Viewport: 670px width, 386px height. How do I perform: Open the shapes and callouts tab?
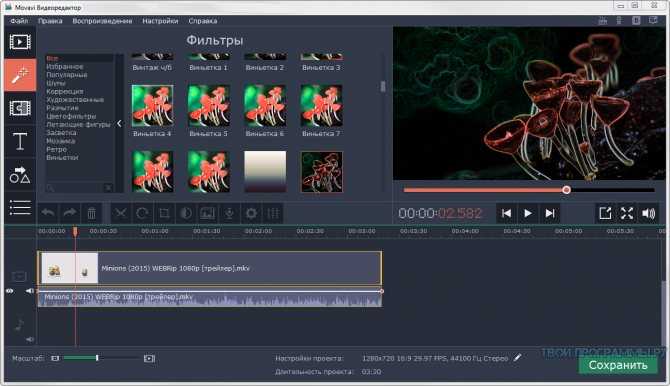[20, 175]
